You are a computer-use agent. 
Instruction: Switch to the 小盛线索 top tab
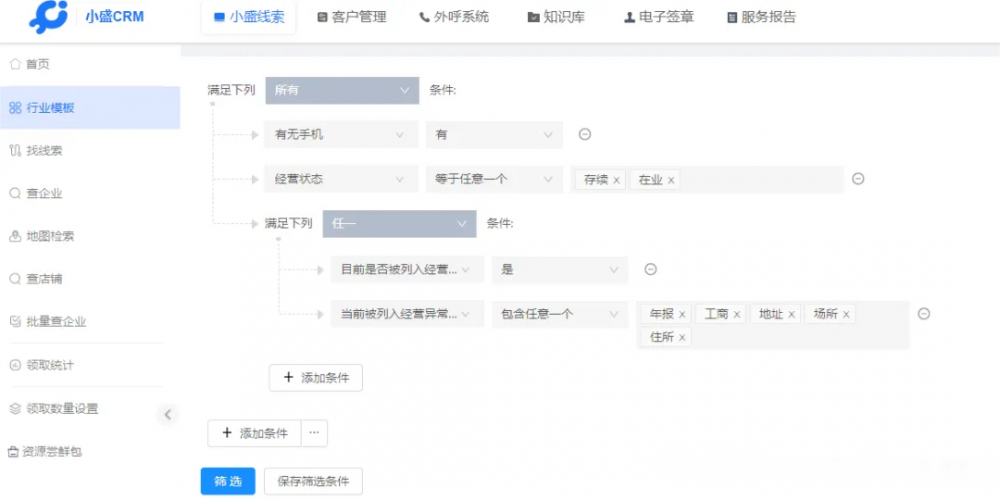[249, 17]
